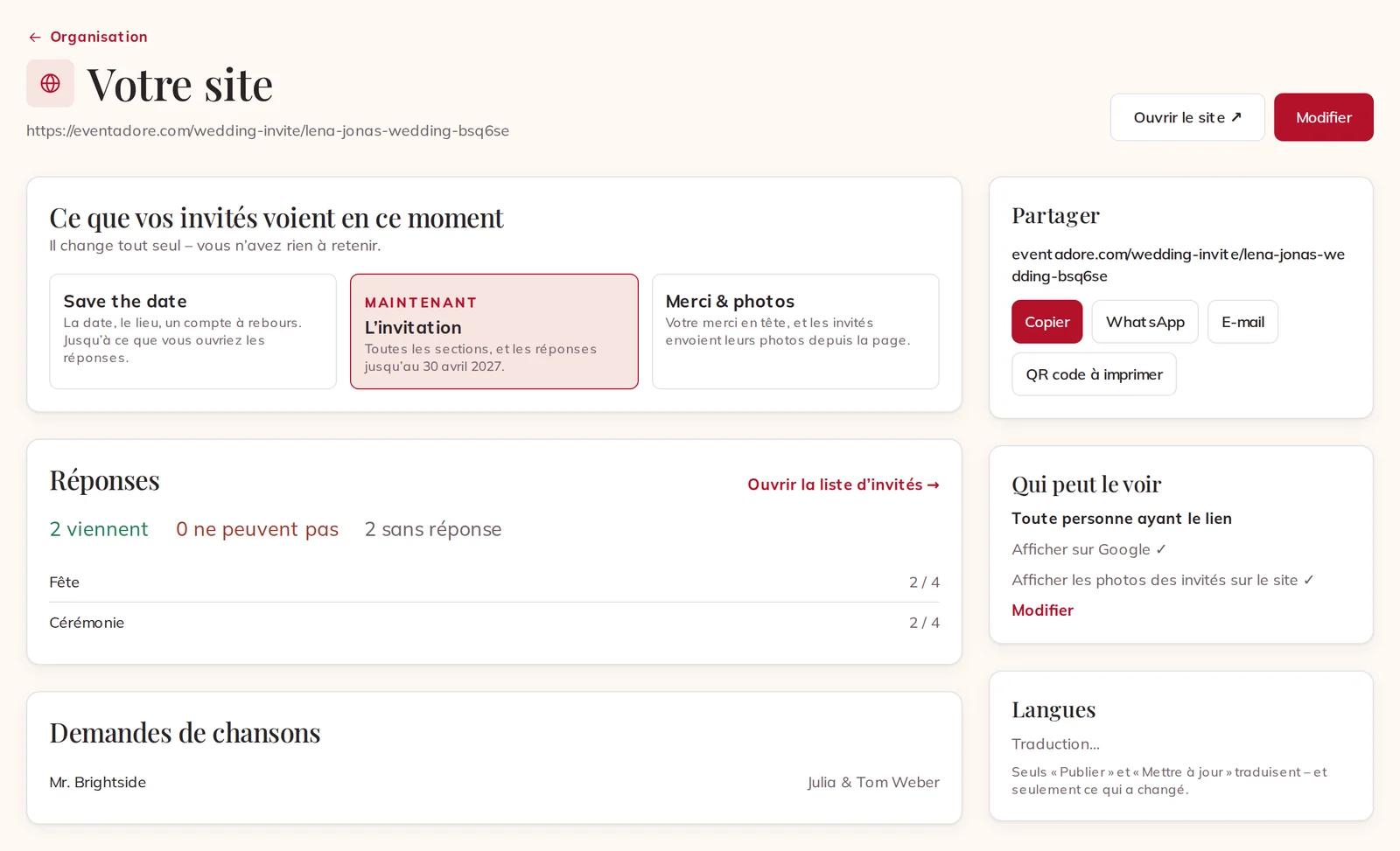The width and height of the screenshot is (1400, 851).
Task: Select the Fête row
Action: point(494,582)
